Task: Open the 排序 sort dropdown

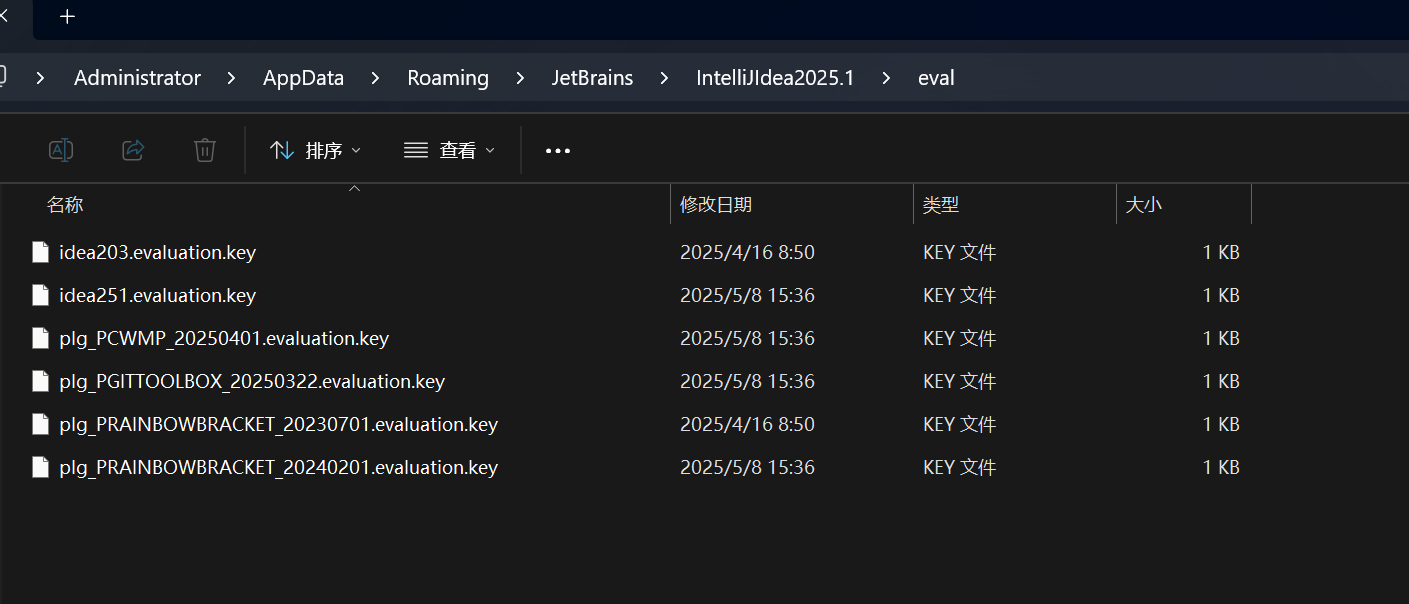Action: pos(315,150)
